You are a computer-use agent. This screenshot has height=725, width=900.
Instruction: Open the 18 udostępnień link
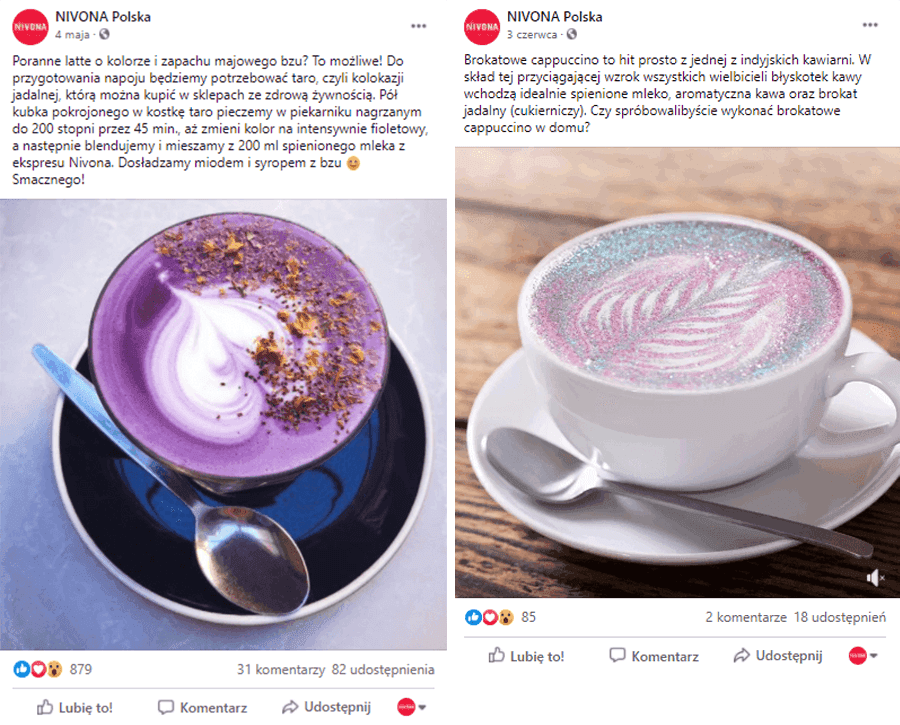coord(840,617)
